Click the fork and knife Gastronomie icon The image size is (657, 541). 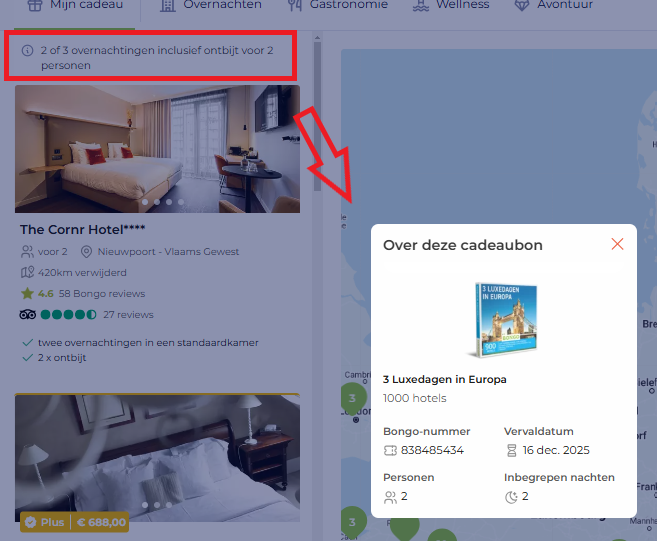pos(295,5)
